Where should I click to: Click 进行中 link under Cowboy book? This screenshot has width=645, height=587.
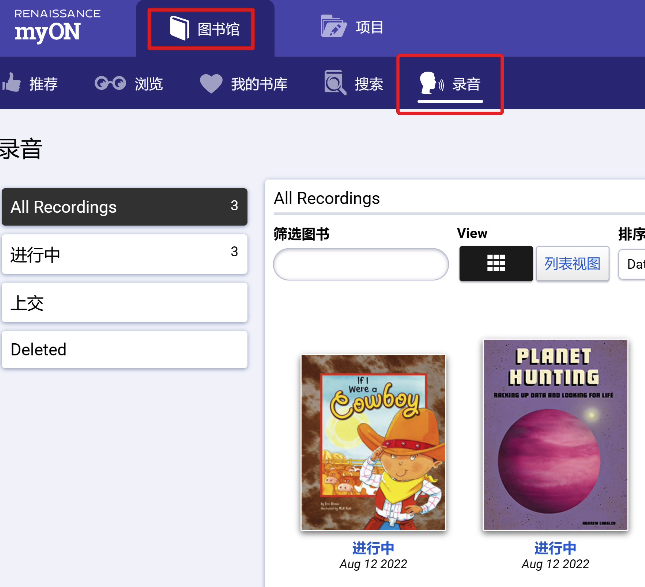point(373,548)
